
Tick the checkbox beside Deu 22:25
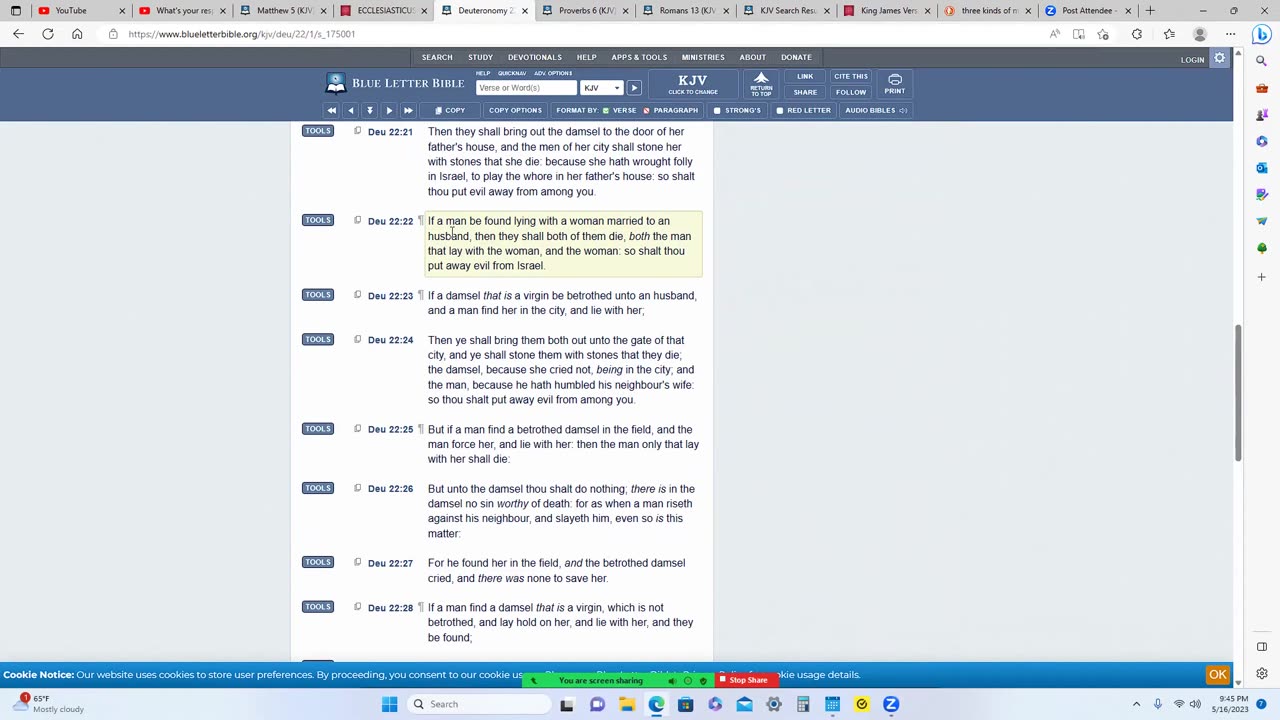[357, 429]
